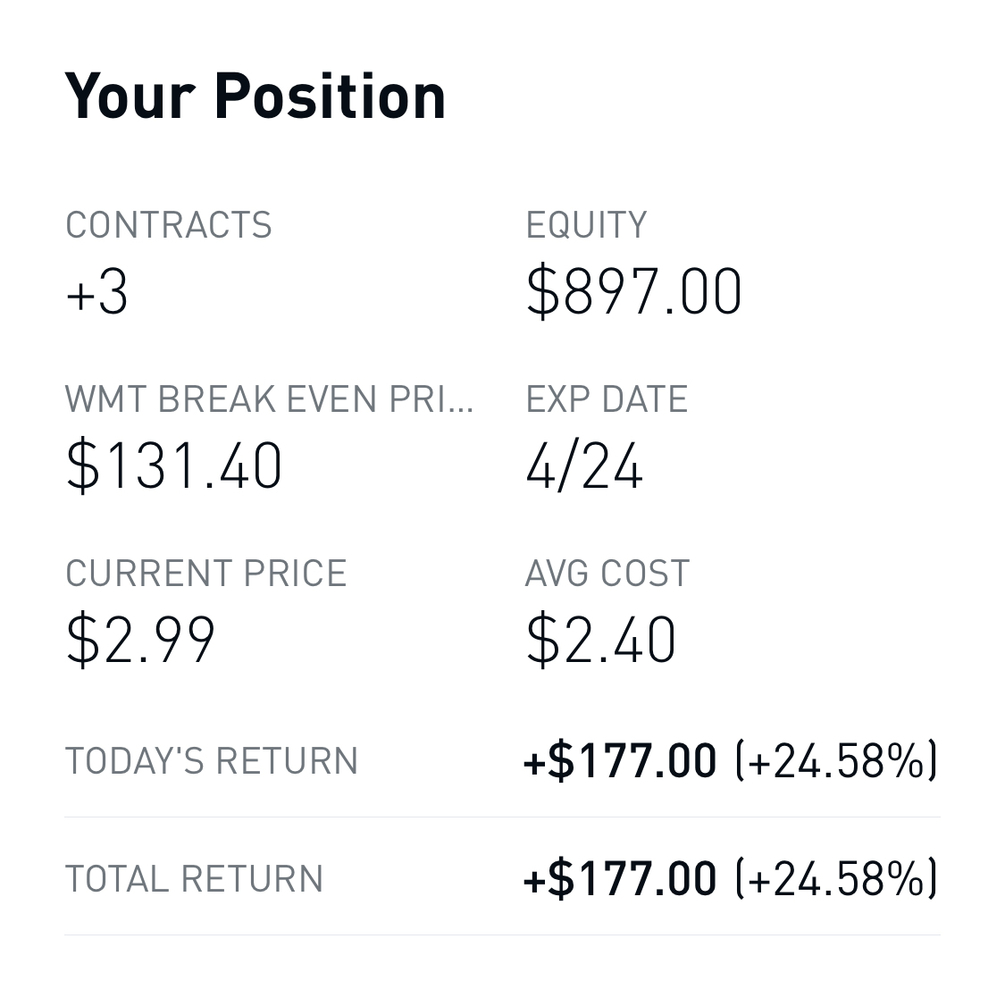The width and height of the screenshot is (1005, 989).
Task: Tap the TODAY'S RETURN label
Action: tap(211, 762)
